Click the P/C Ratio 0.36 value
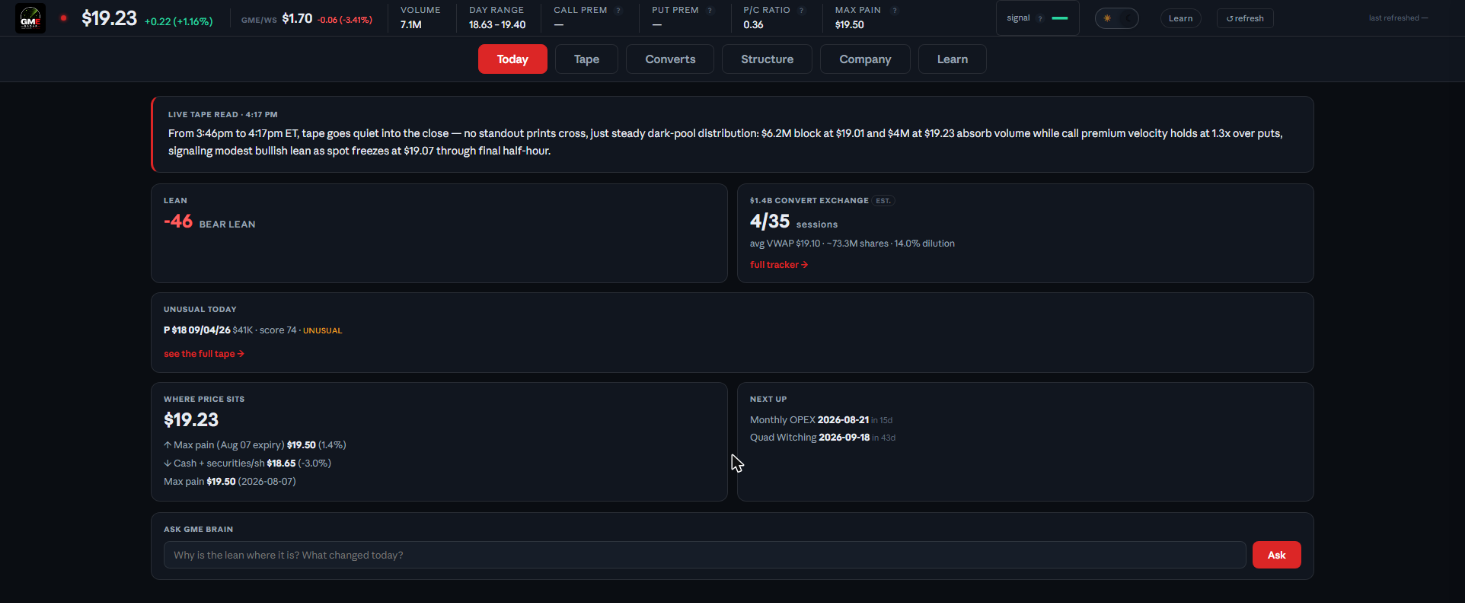 [754, 24]
